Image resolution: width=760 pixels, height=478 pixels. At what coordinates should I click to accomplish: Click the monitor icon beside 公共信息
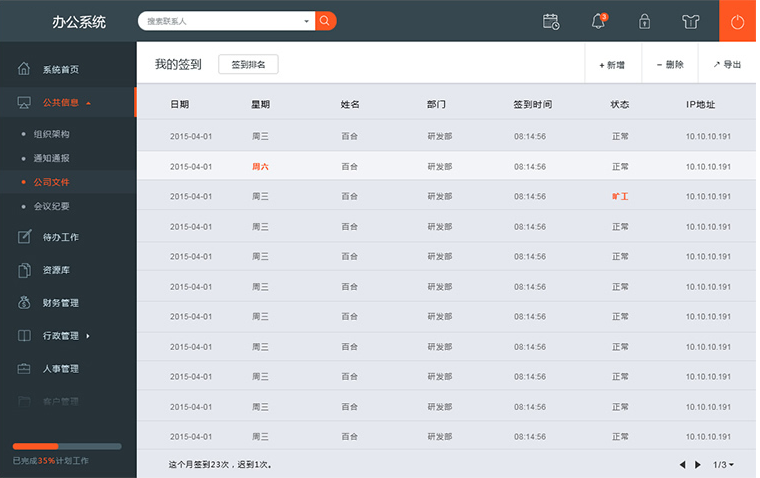point(24,102)
